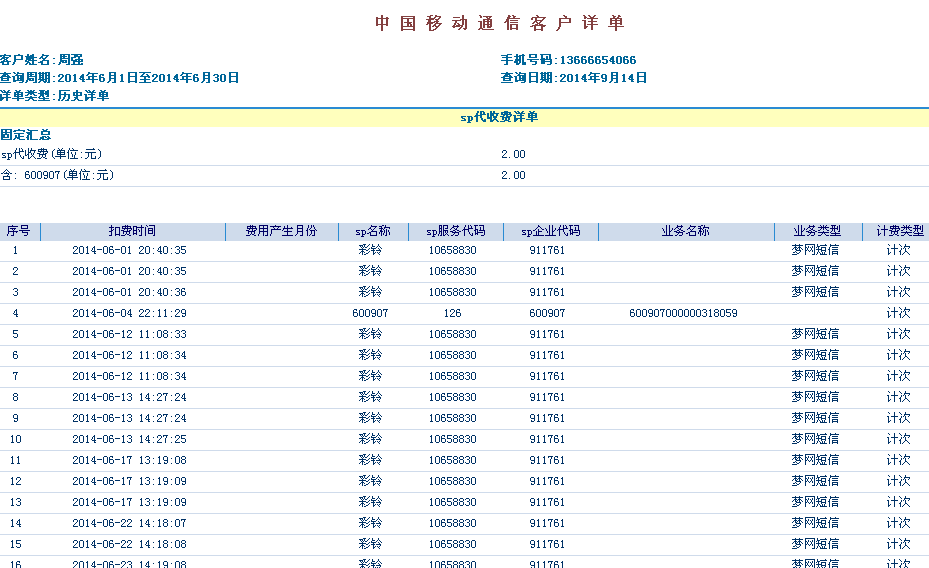Select business name 600907000000318059 cell
Screen dimensions: 929x568
pyautogui.click(x=683, y=313)
